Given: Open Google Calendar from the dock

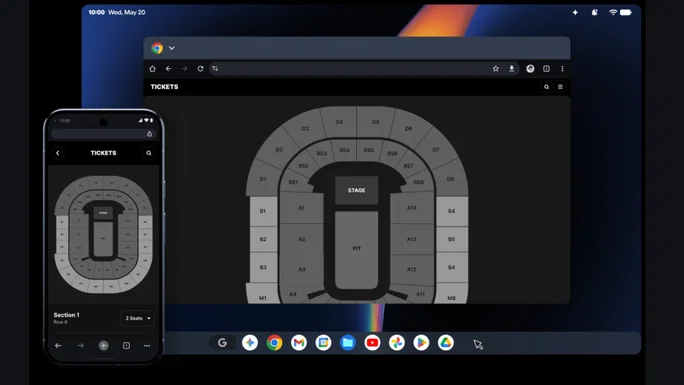Looking at the screenshot, I should click(323, 343).
